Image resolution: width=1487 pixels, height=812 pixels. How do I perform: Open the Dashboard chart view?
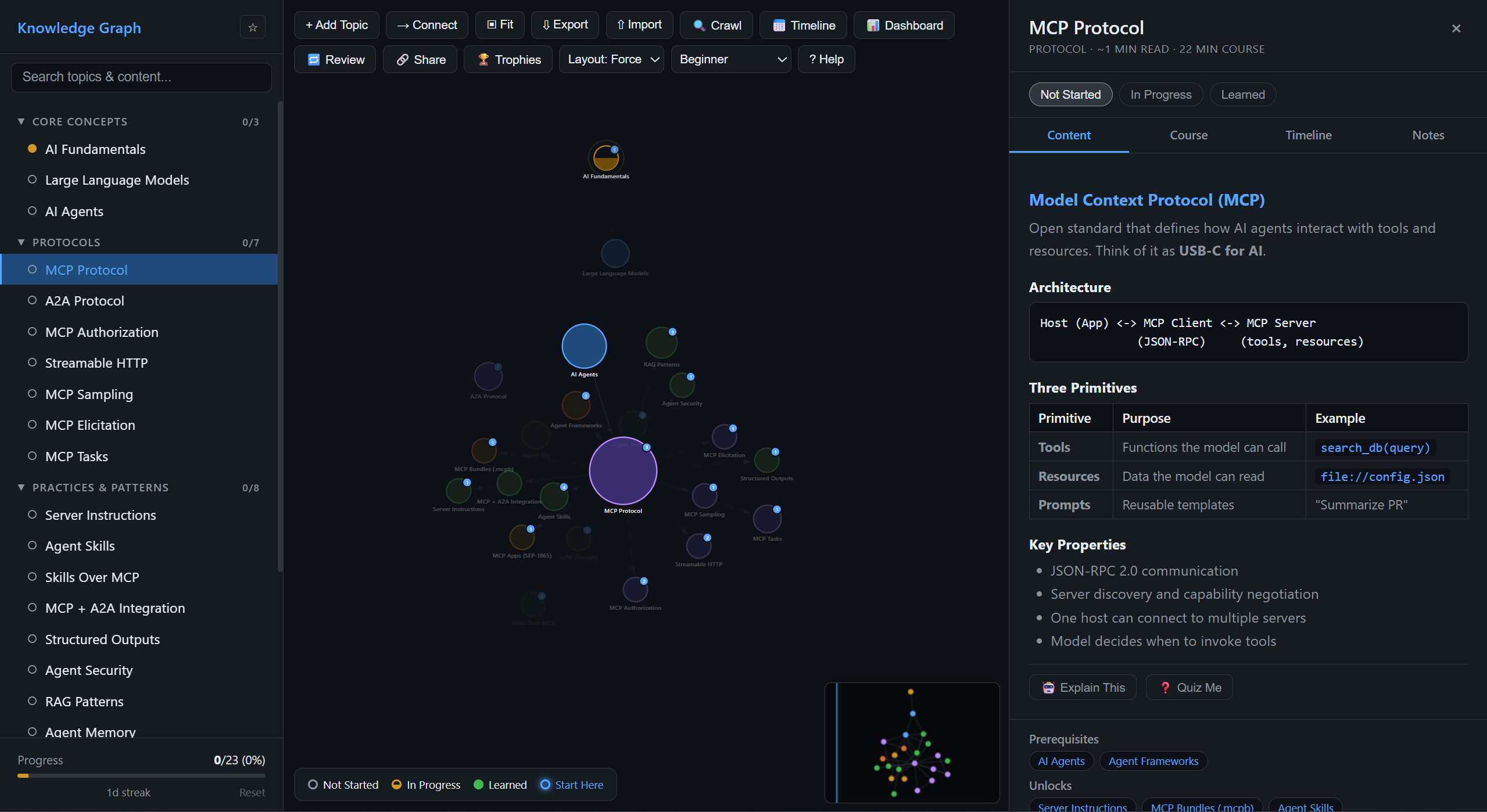point(904,25)
